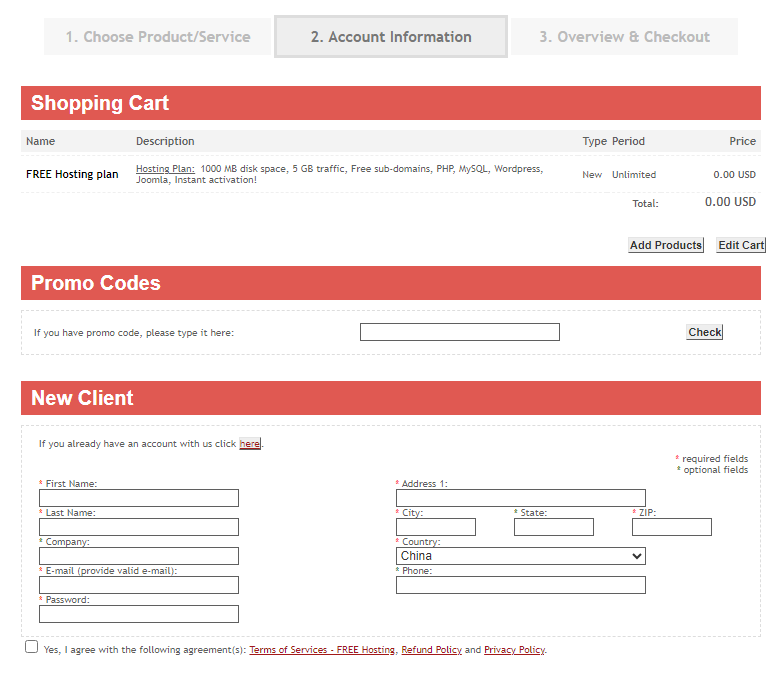Click the existing account 'here' link
Image resolution: width=775 pixels, height=693 pixels.
250,444
